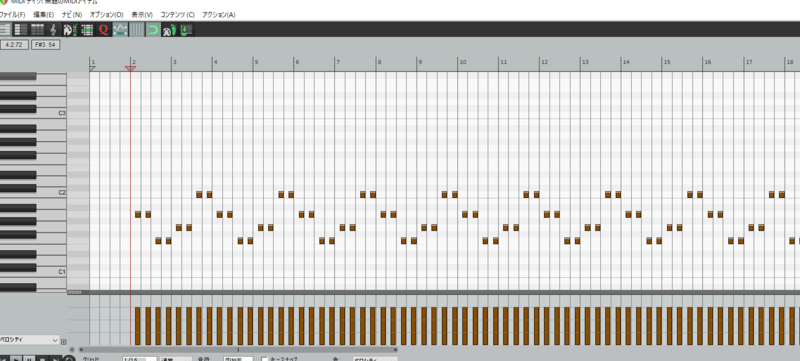This screenshot has width=800, height=361.
Task: Click the red playhead marker on ruler
Action: pos(131,68)
